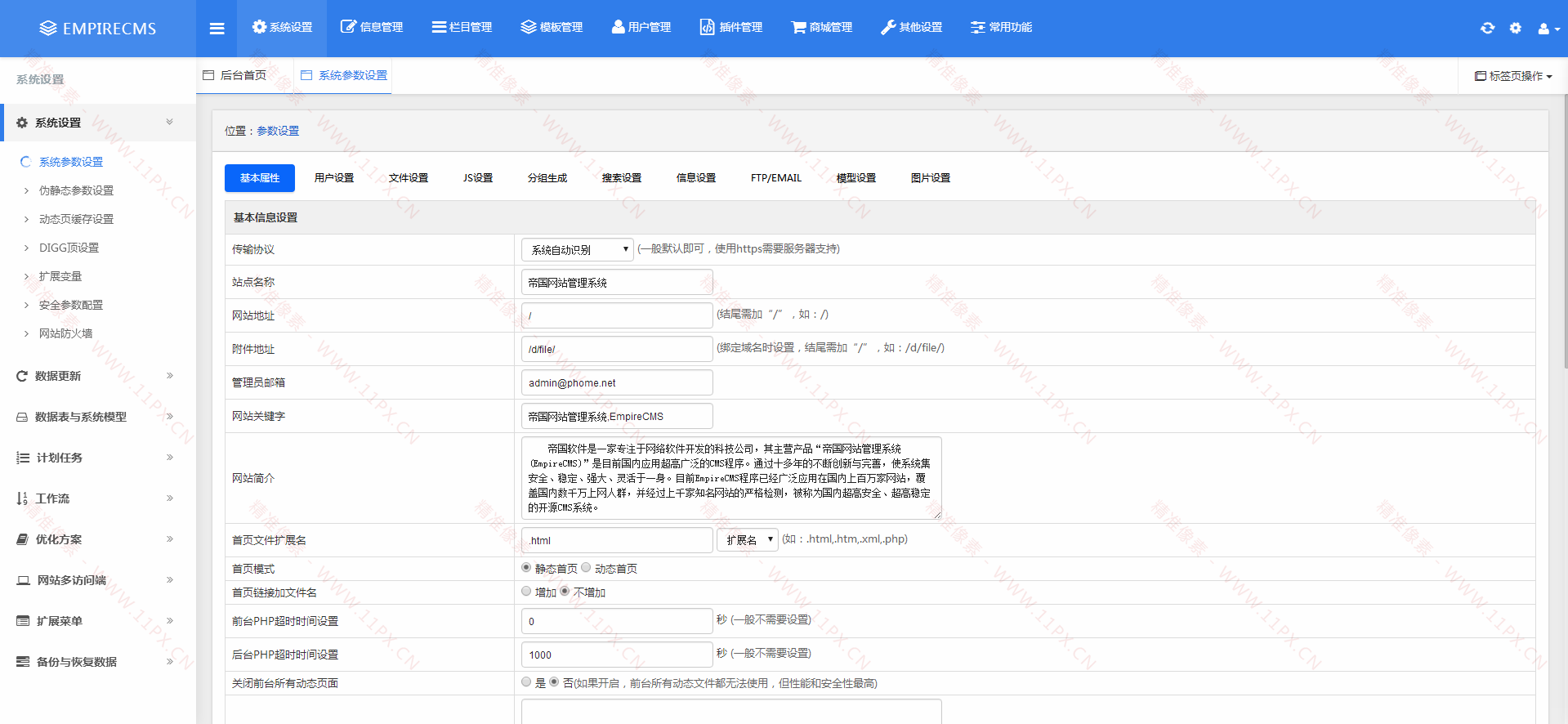Click the 管理员邮箱 input field
This screenshot has width=1568, height=724.
617,382
